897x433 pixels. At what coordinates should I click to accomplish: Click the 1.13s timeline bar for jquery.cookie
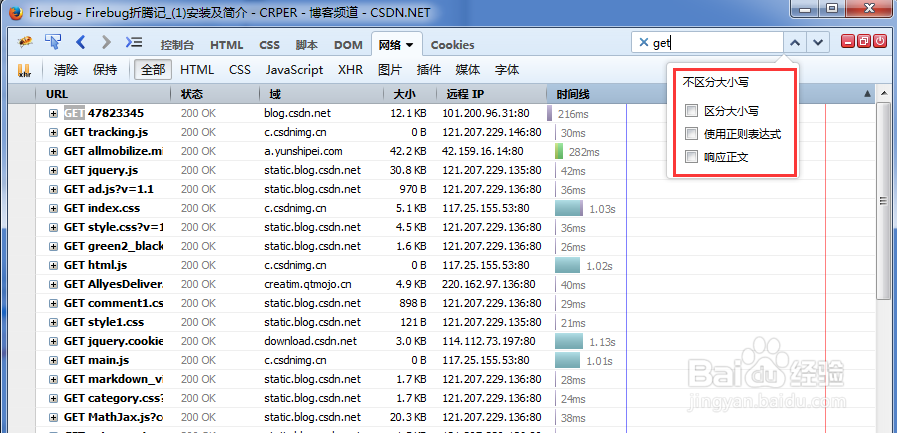tap(569, 341)
